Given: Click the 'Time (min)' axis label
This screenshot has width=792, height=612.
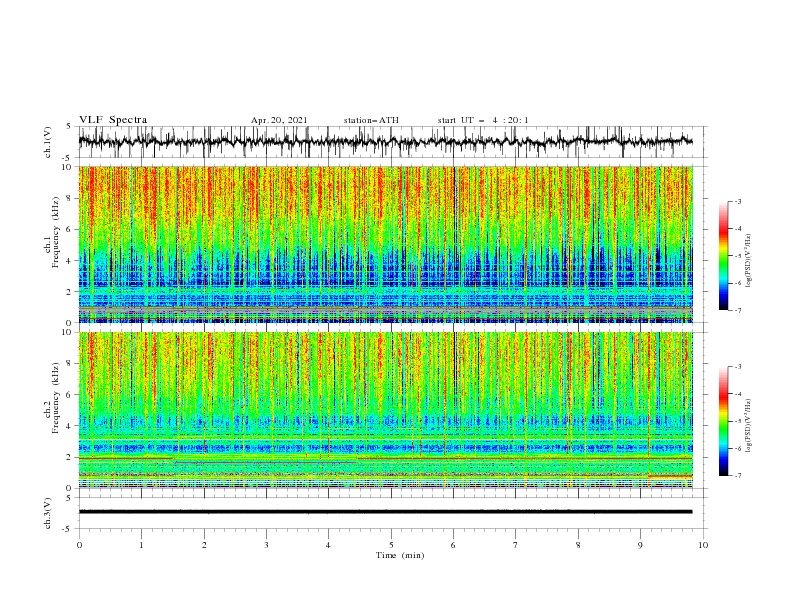Looking at the screenshot, I should [400, 555].
